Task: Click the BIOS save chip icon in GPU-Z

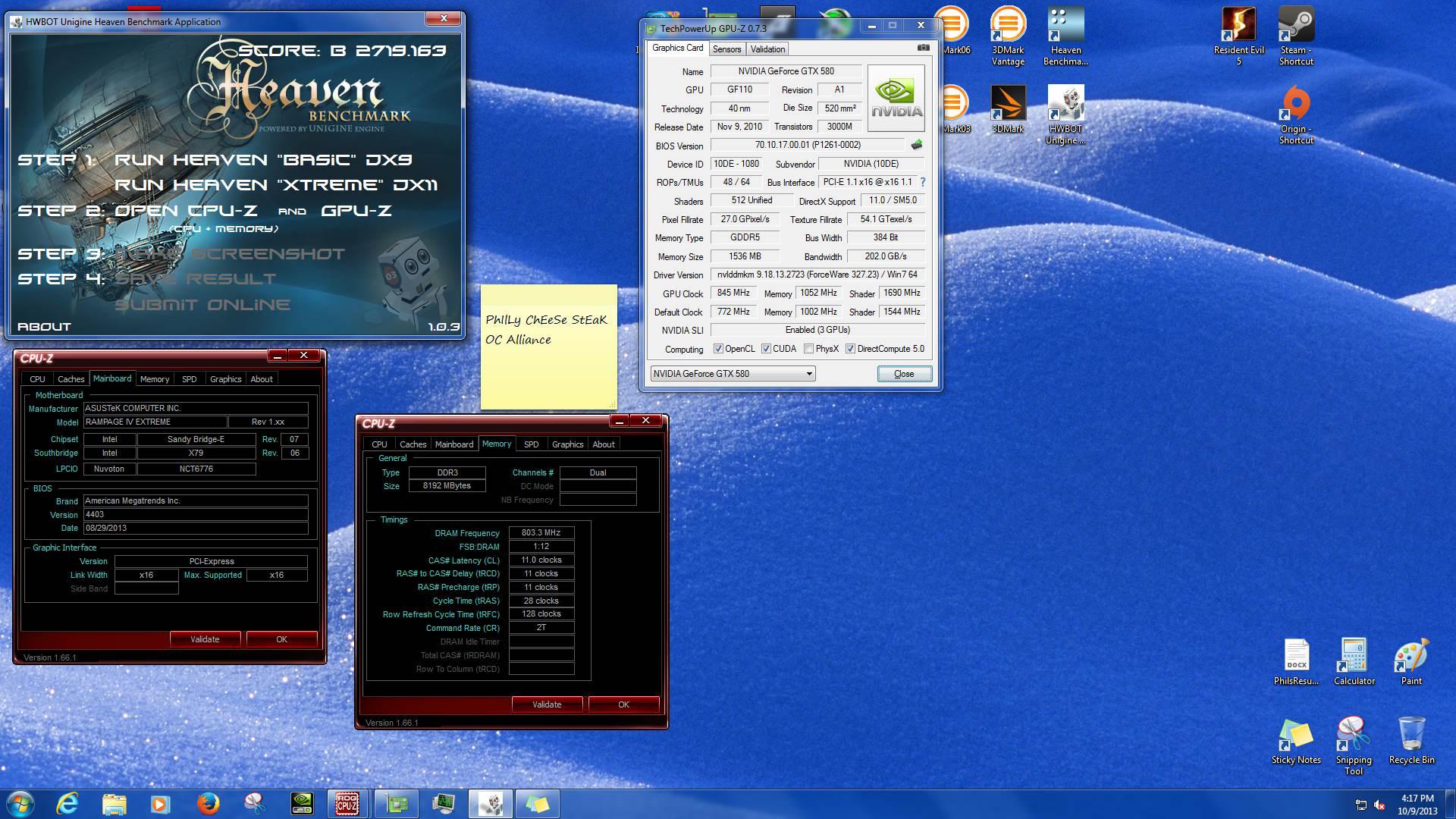Action: [917, 145]
